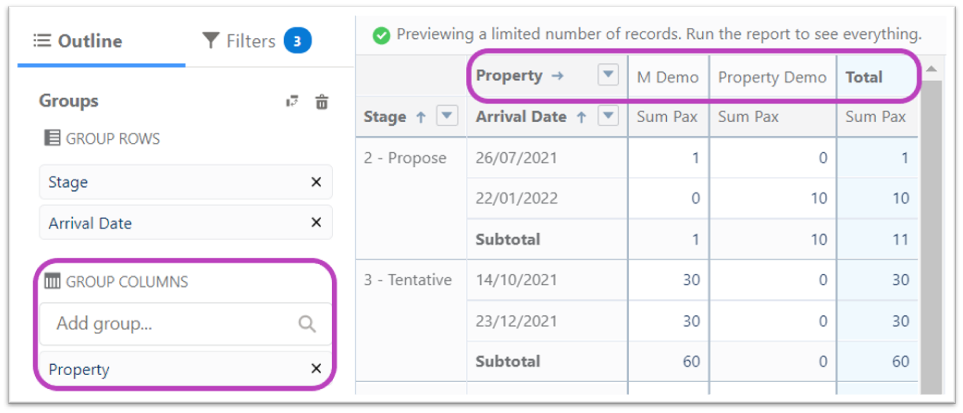Switch to the Filters tab
Image resolution: width=963 pixels, height=413 pixels.
pyautogui.click(x=257, y=41)
